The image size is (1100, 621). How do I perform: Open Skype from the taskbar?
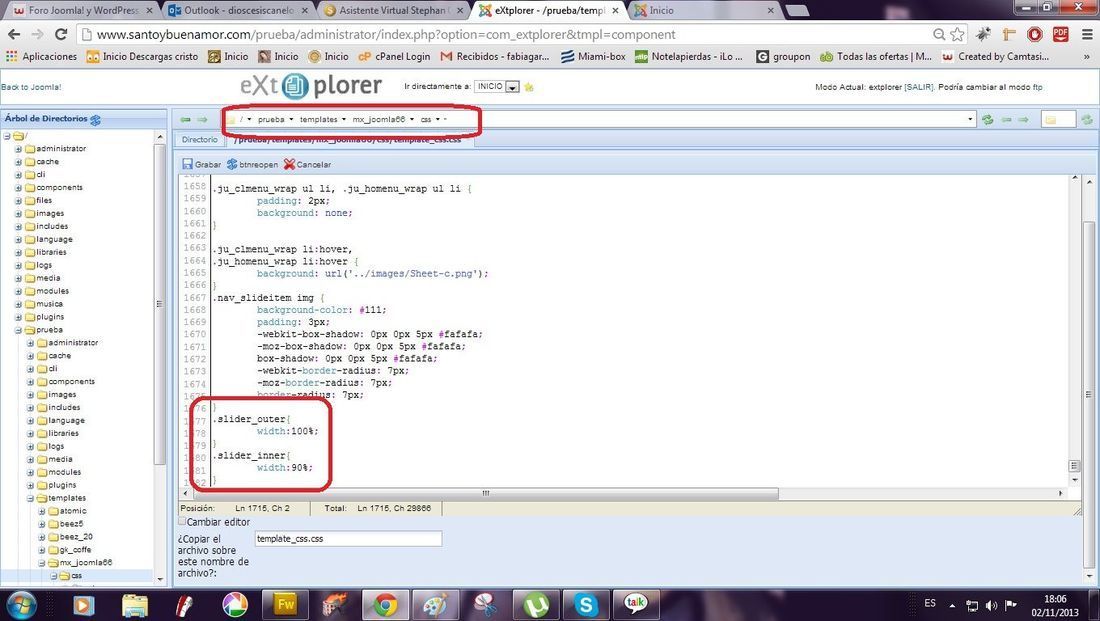[x=586, y=604]
